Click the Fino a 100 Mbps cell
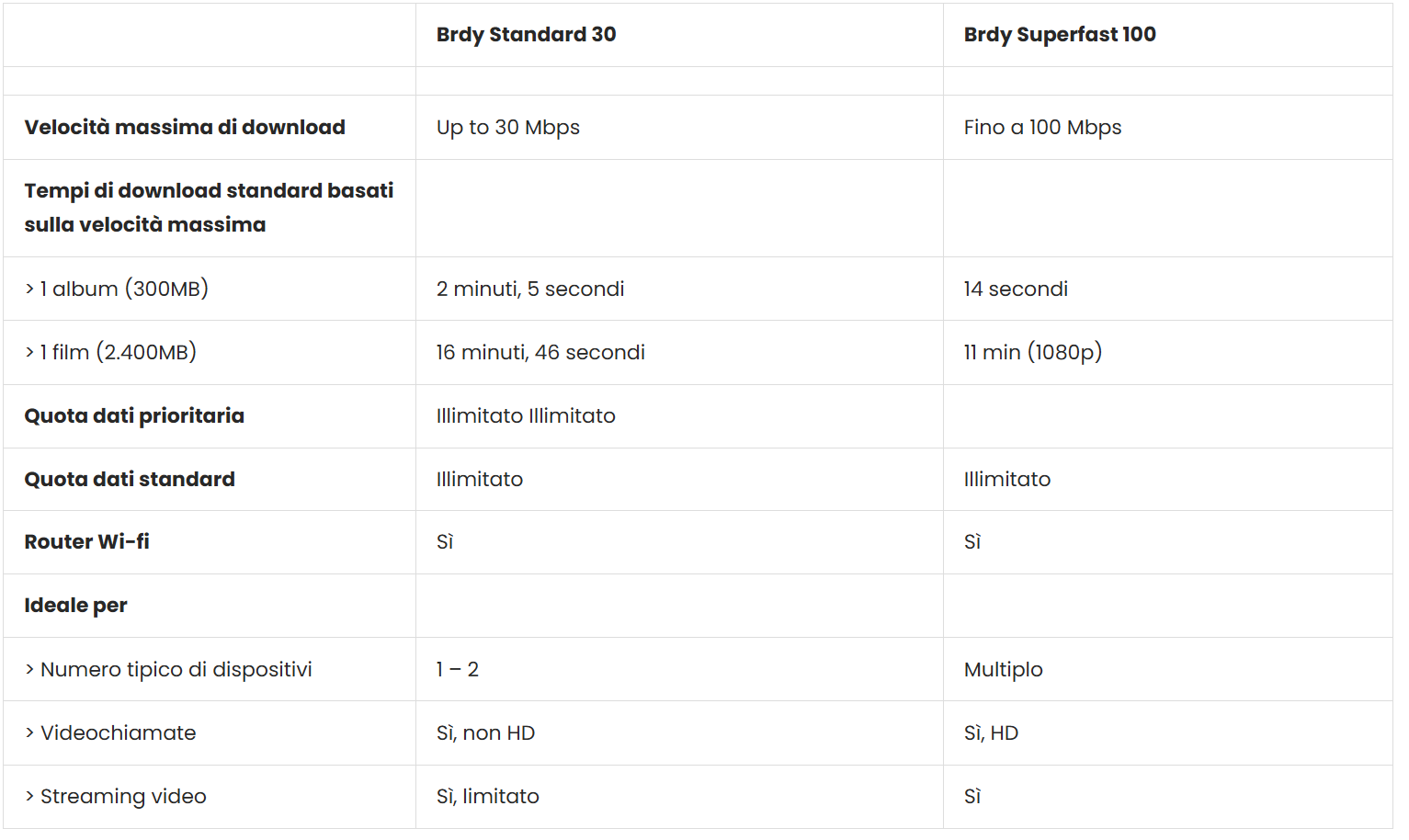This screenshot has width=1409, height=840. 1042,128
